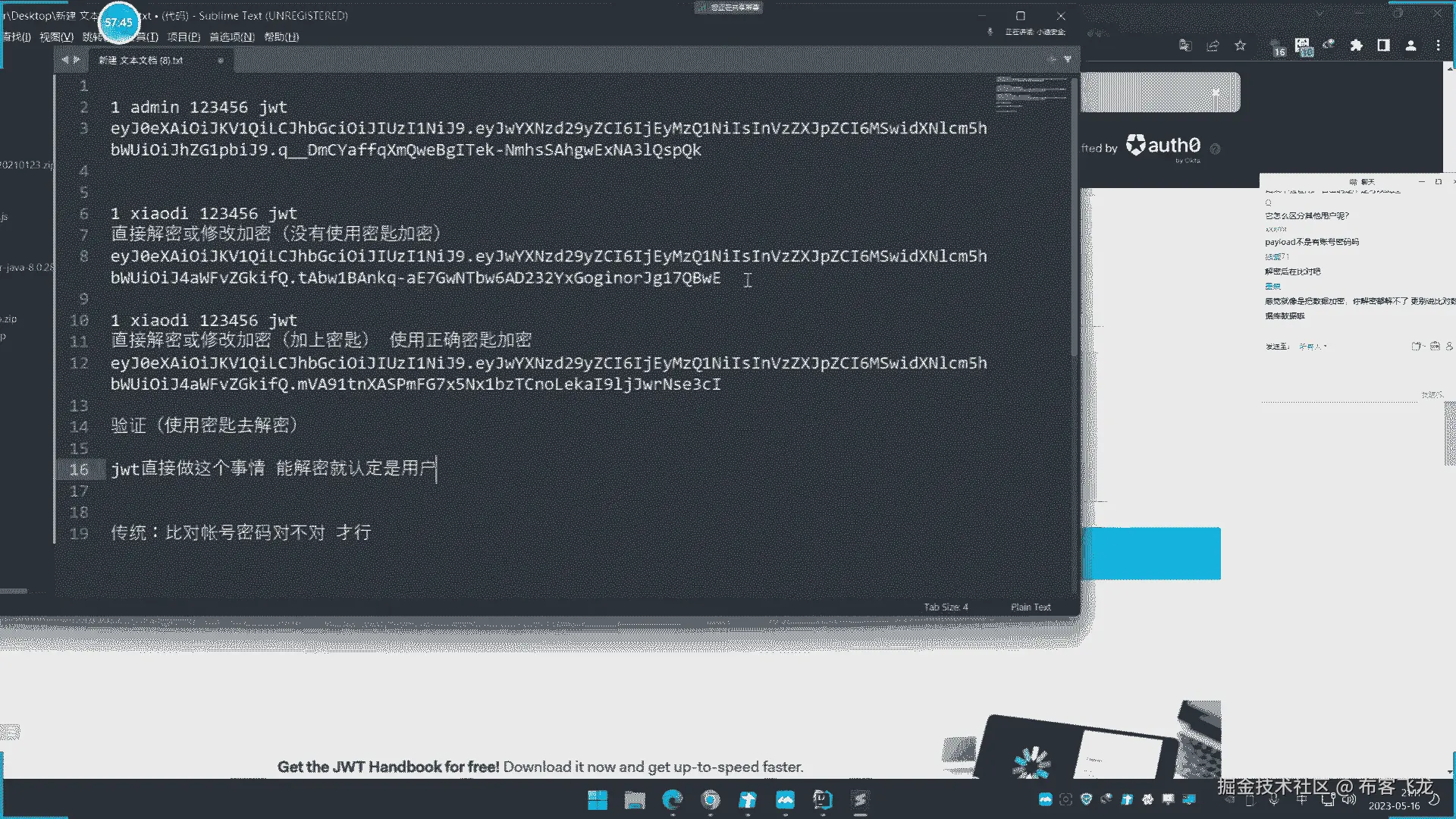1456x819 pixels.
Task: Open Chrome three-dot menu
Action: [x=1438, y=45]
